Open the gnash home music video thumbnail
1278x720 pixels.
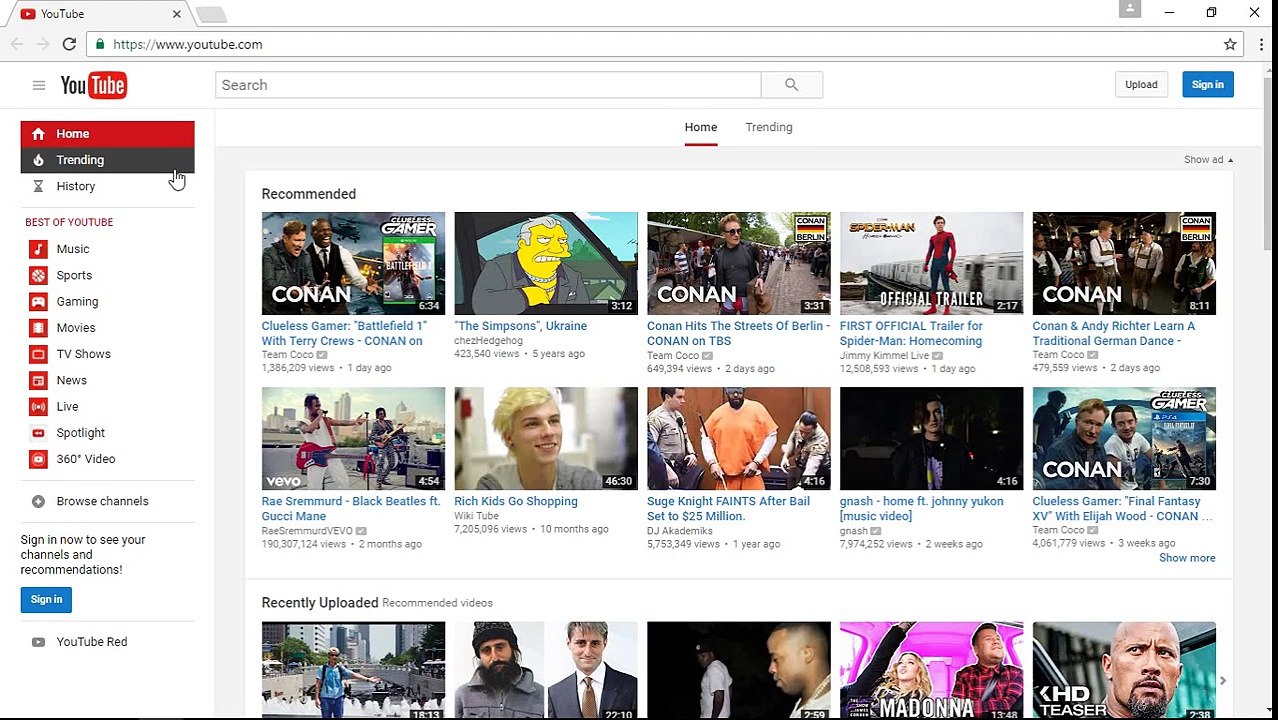(x=931, y=439)
